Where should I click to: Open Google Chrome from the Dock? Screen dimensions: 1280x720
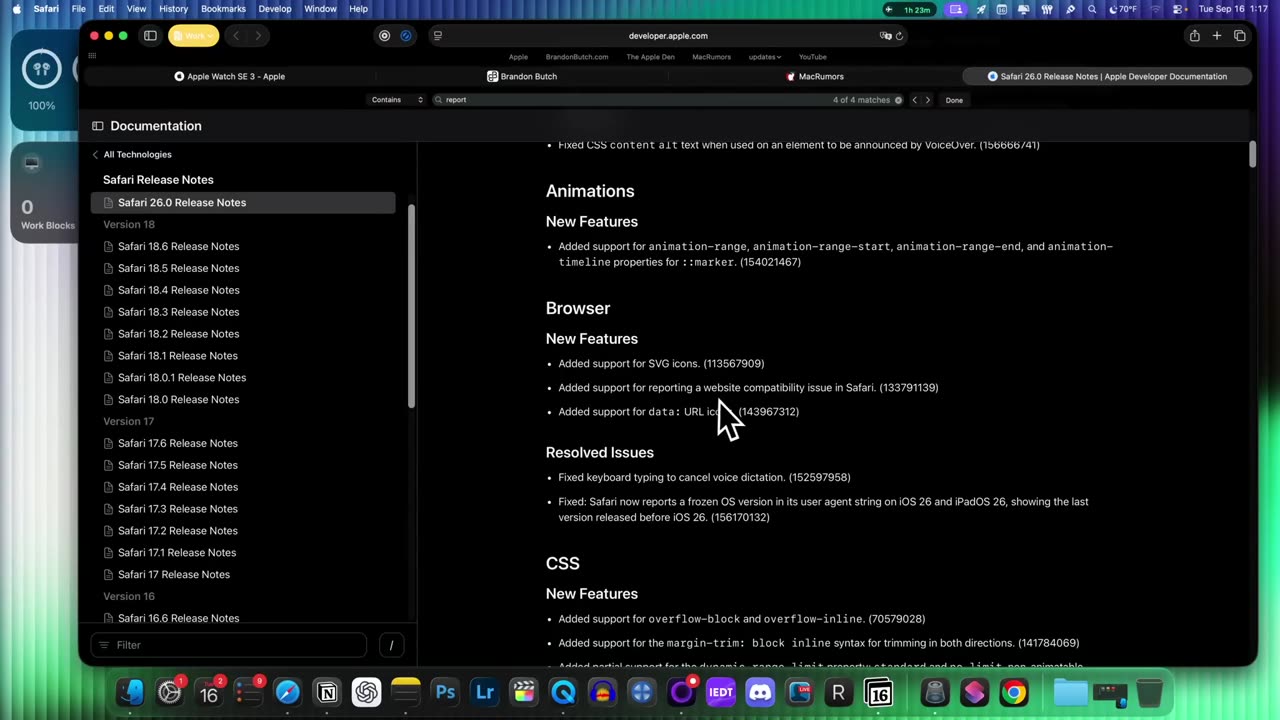[1014, 692]
